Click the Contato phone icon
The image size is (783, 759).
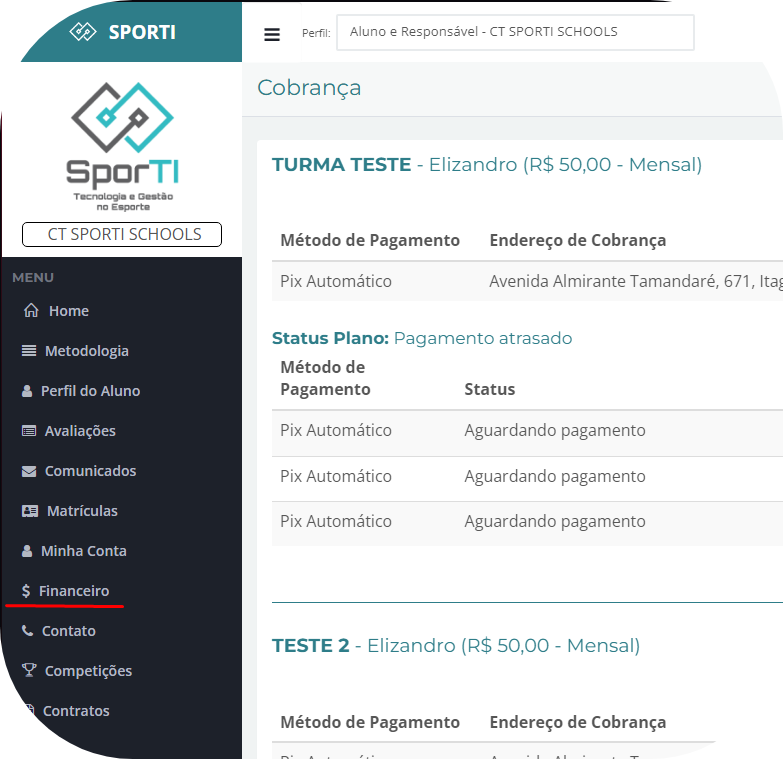click(x=27, y=631)
